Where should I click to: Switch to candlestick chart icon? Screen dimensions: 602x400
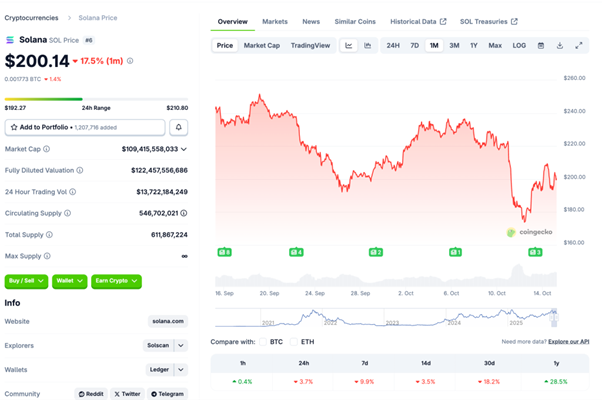(368, 45)
